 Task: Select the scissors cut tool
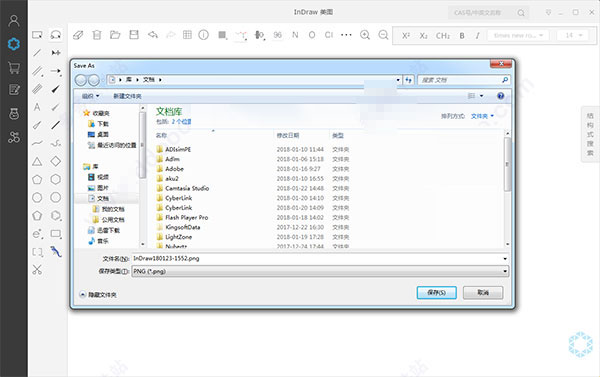pos(37,270)
